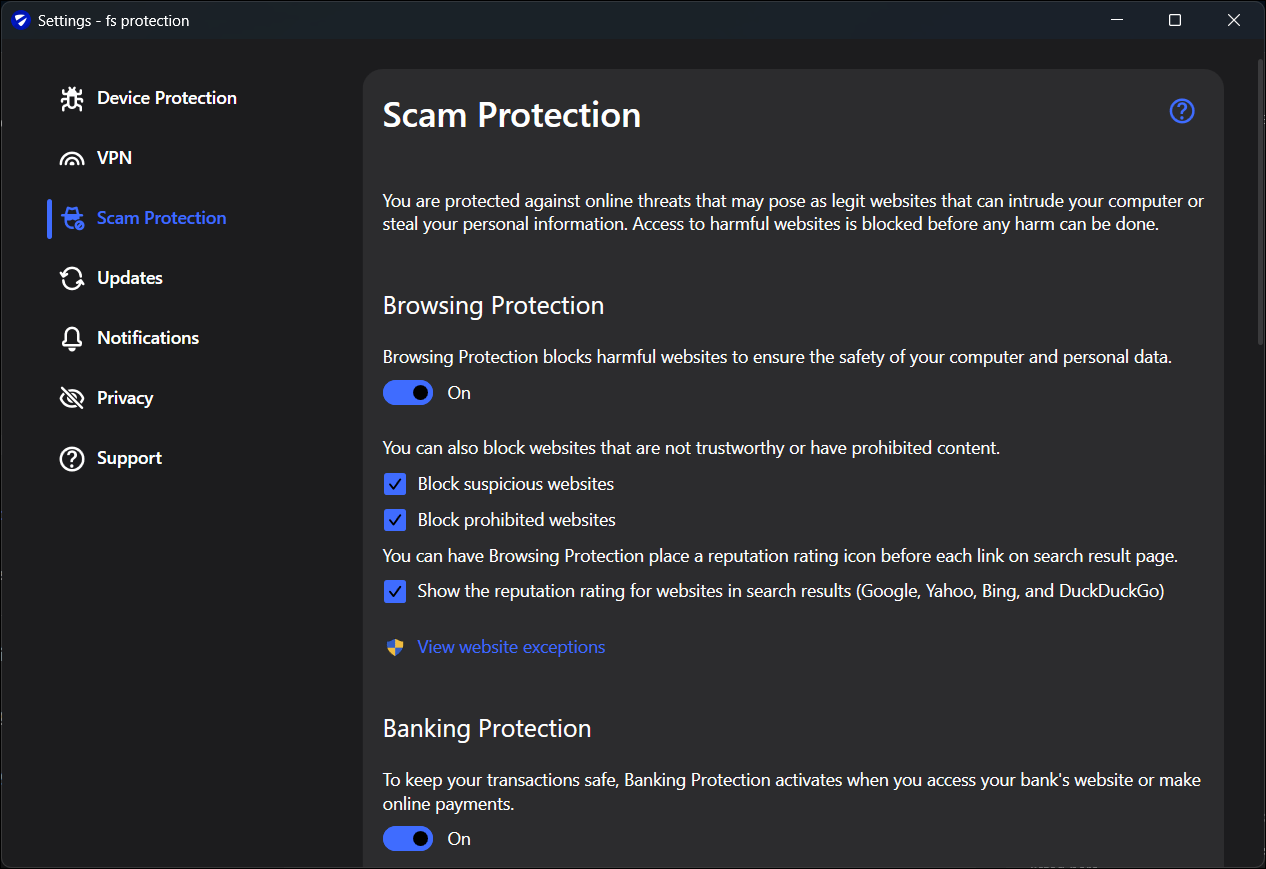The height and width of the screenshot is (869, 1266).
Task: Click the vertical scrollbar on the right
Action: [1260, 200]
